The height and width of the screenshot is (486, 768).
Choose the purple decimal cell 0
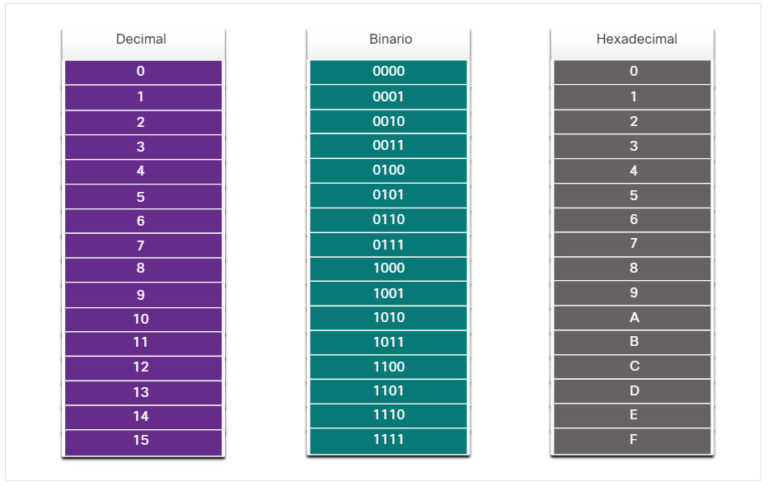coord(142,72)
